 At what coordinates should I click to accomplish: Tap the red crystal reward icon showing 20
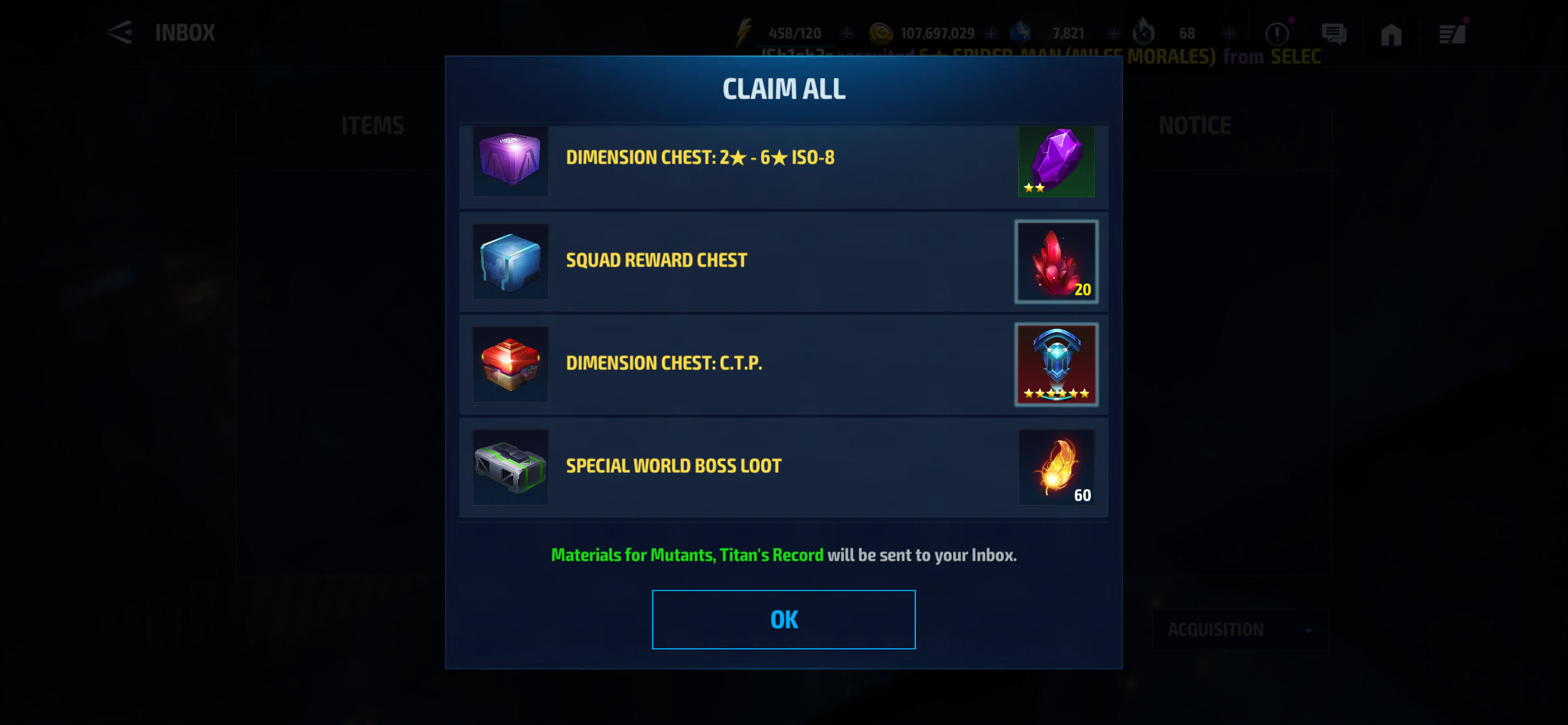[1056, 261]
